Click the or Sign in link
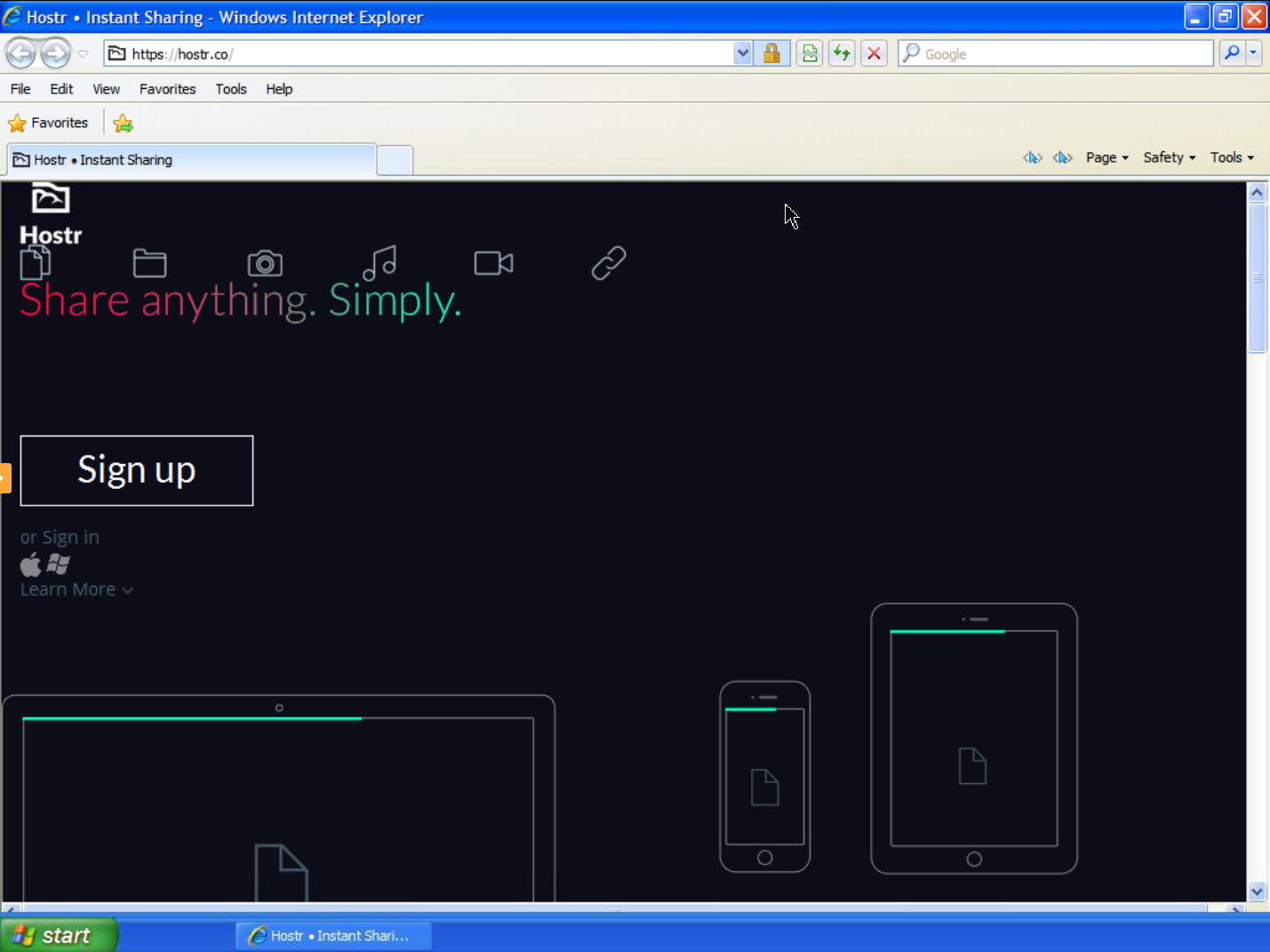The width and height of the screenshot is (1270, 952). click(60, 537)
